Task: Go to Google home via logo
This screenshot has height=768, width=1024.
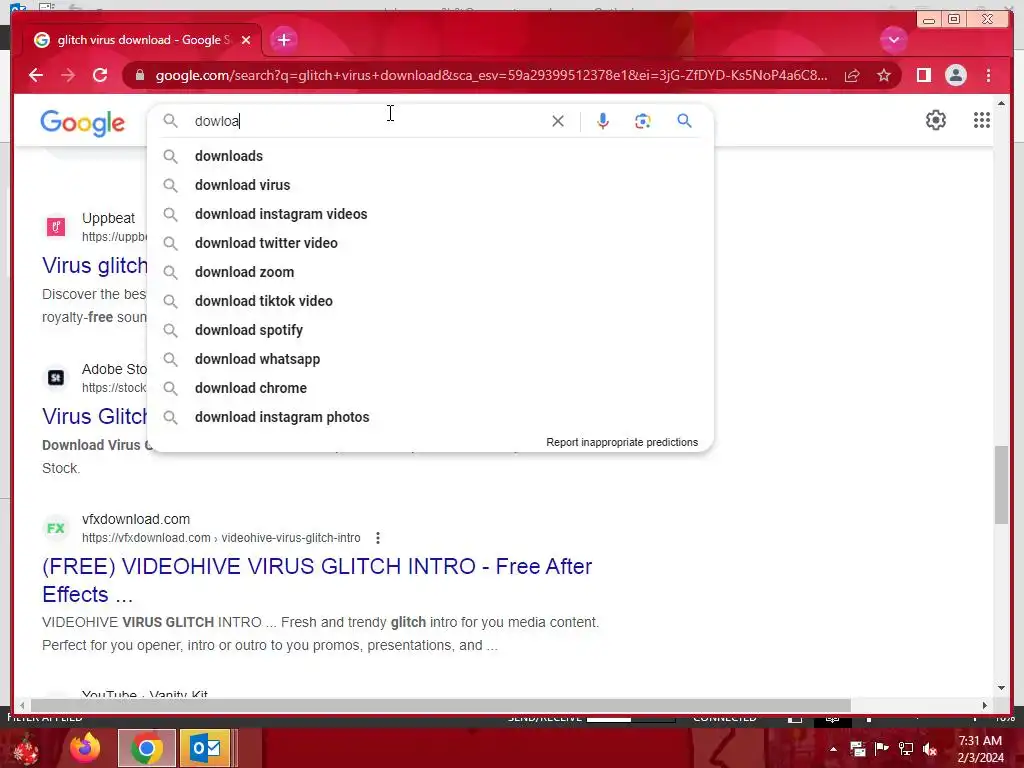Action: click(82, 123)
